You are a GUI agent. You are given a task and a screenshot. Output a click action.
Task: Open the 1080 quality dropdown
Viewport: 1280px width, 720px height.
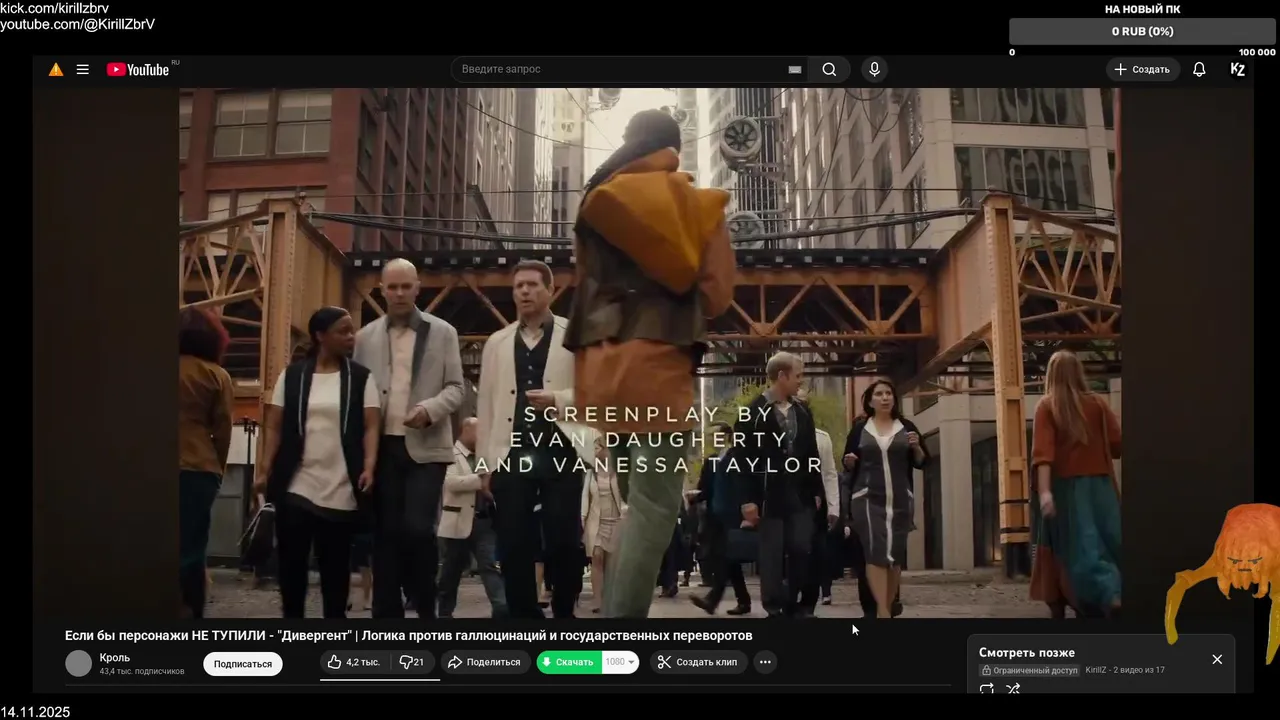coord(620,662)
